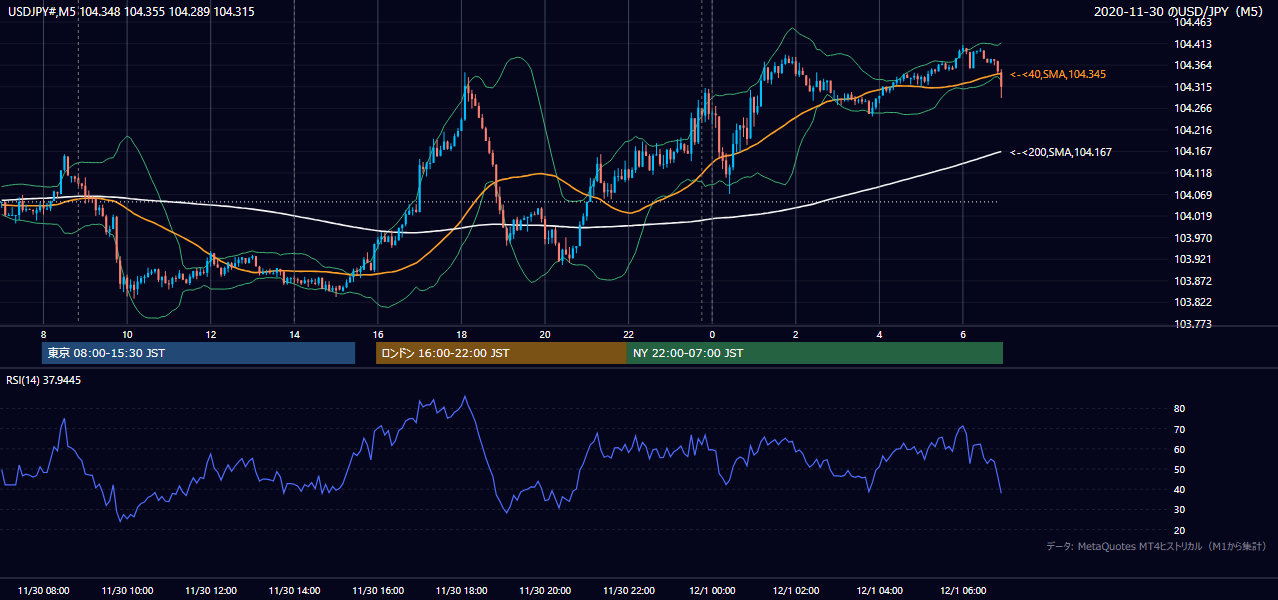Click hour label 20 under price chart
The image size is (1278, 600).
point(545,334)
